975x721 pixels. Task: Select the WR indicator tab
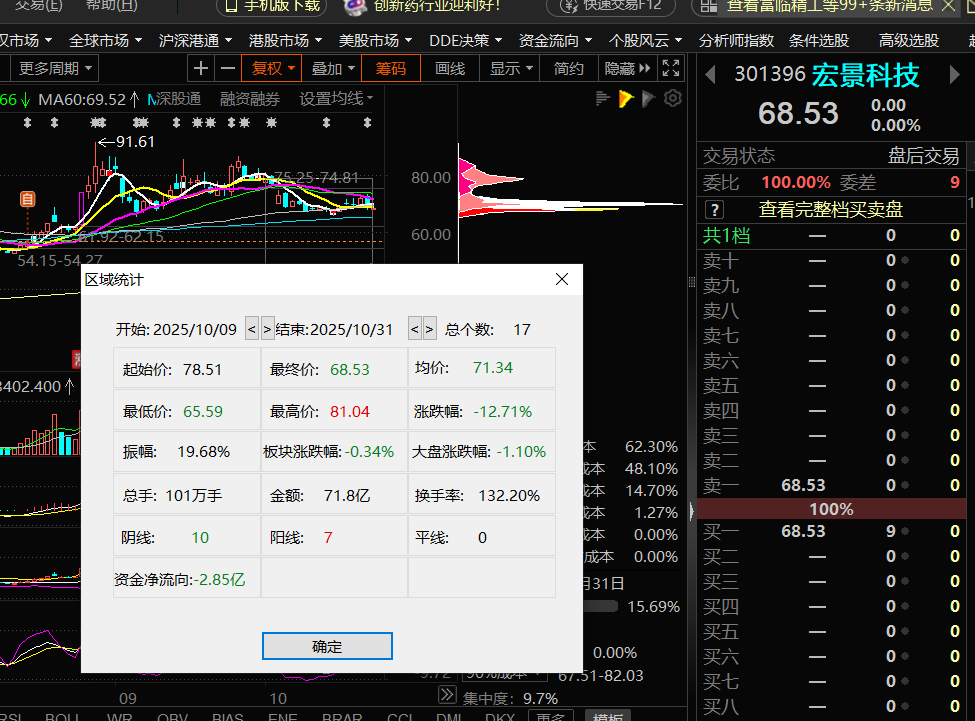[x=119, y=715]
